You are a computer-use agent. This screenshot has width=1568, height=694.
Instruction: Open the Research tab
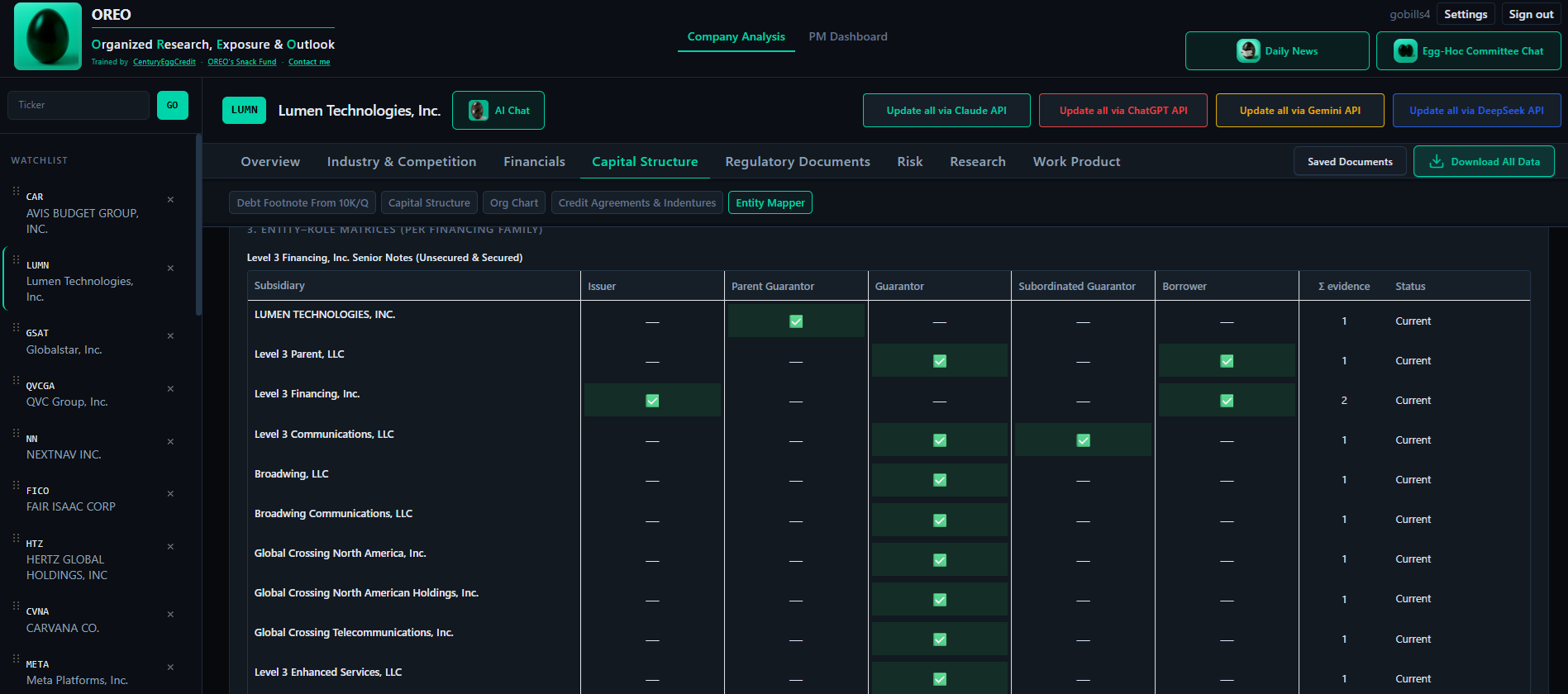tap(978, 162)
